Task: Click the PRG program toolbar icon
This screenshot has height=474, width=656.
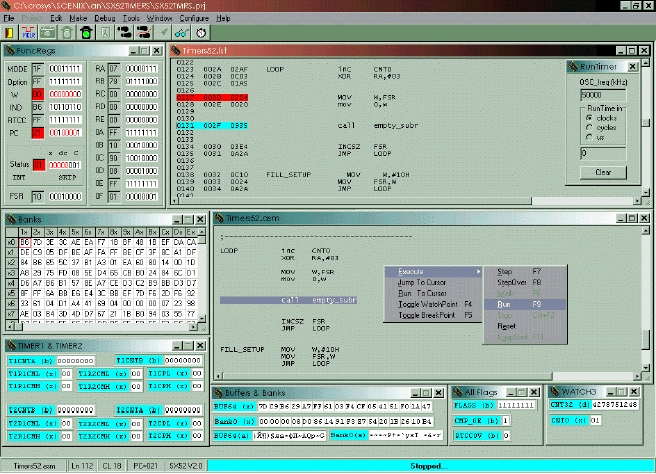Action: (28, 32)
